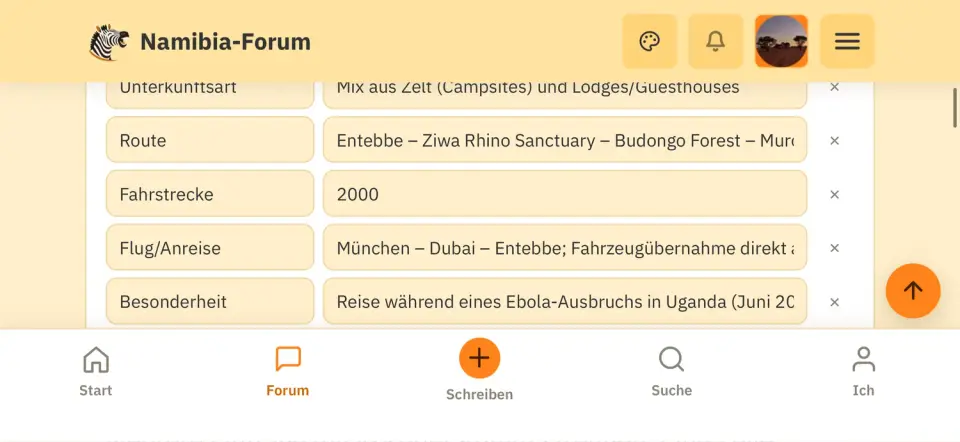Go to Namibia-Forum home title
This screenshot has width=960, height=442.
tap(225, 42)
